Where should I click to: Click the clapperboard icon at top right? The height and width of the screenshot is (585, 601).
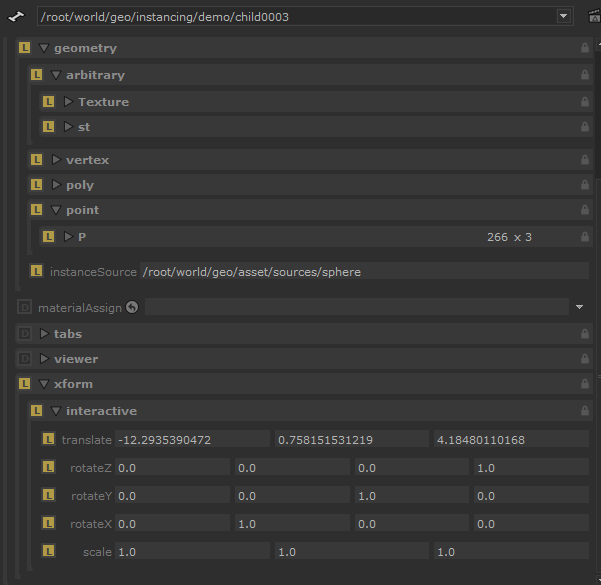coord(595,16)
